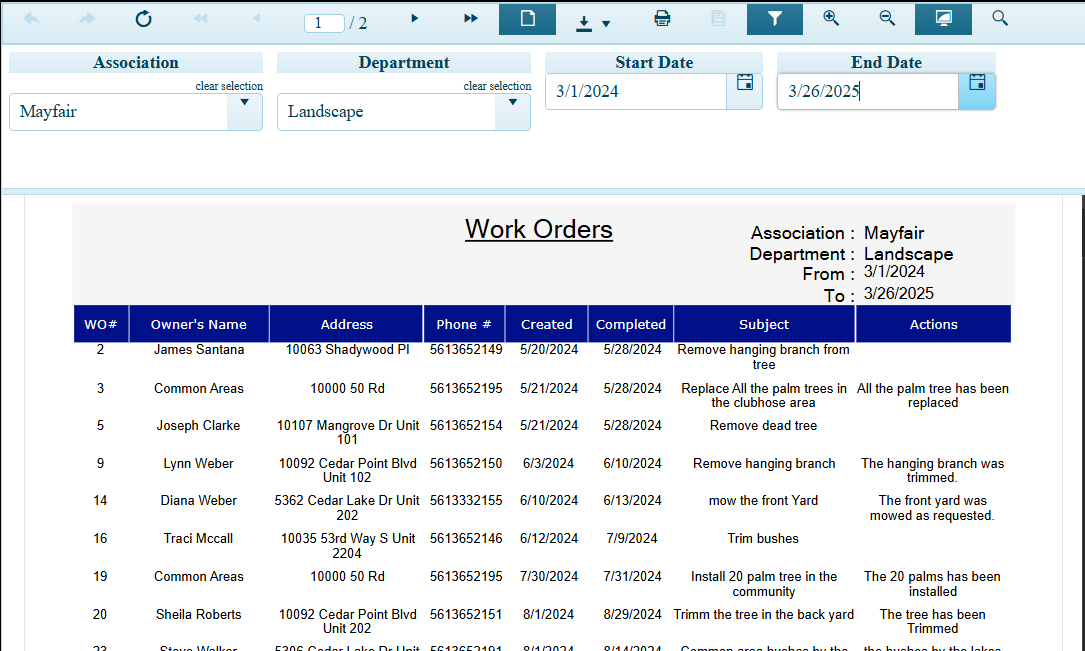Jump to the last page of the report
This screenshot has height=651, width=1085.
470,17
